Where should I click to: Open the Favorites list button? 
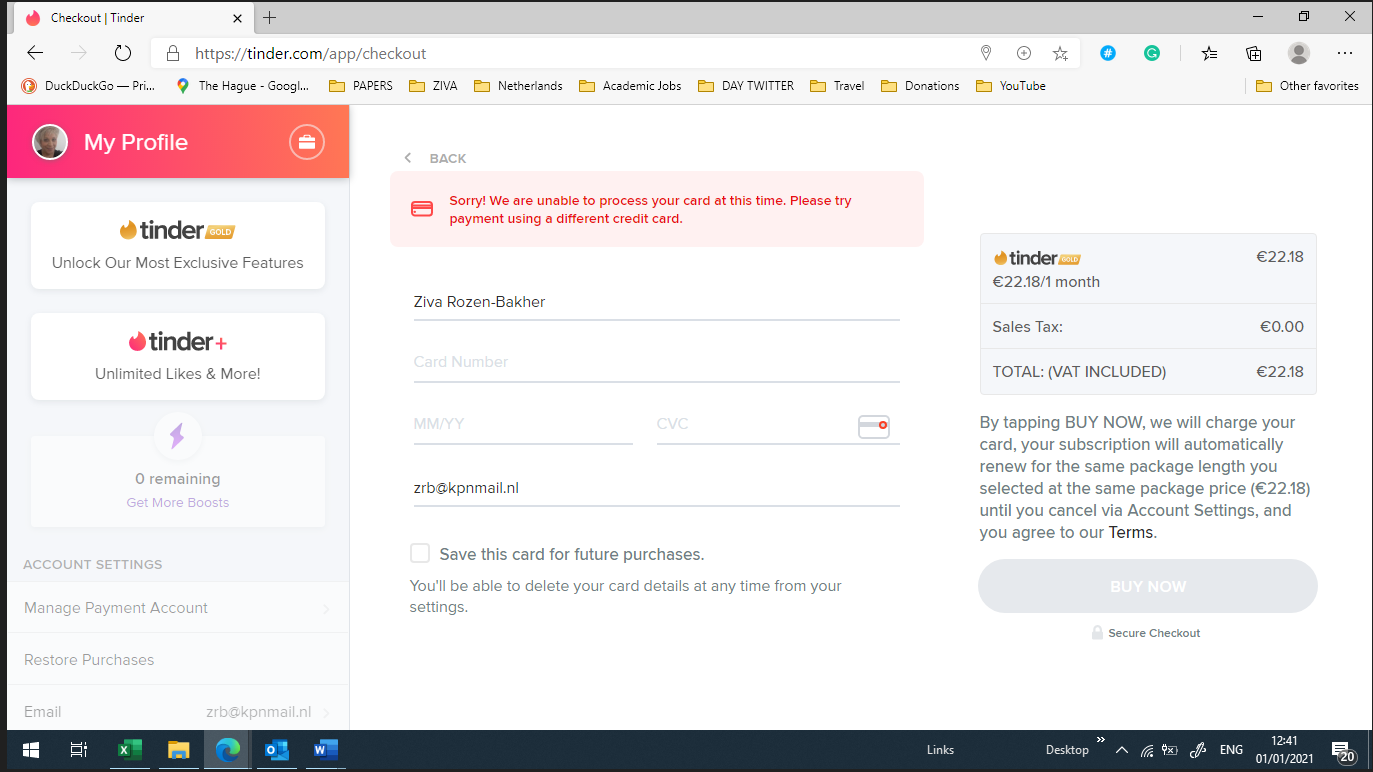1210,53
